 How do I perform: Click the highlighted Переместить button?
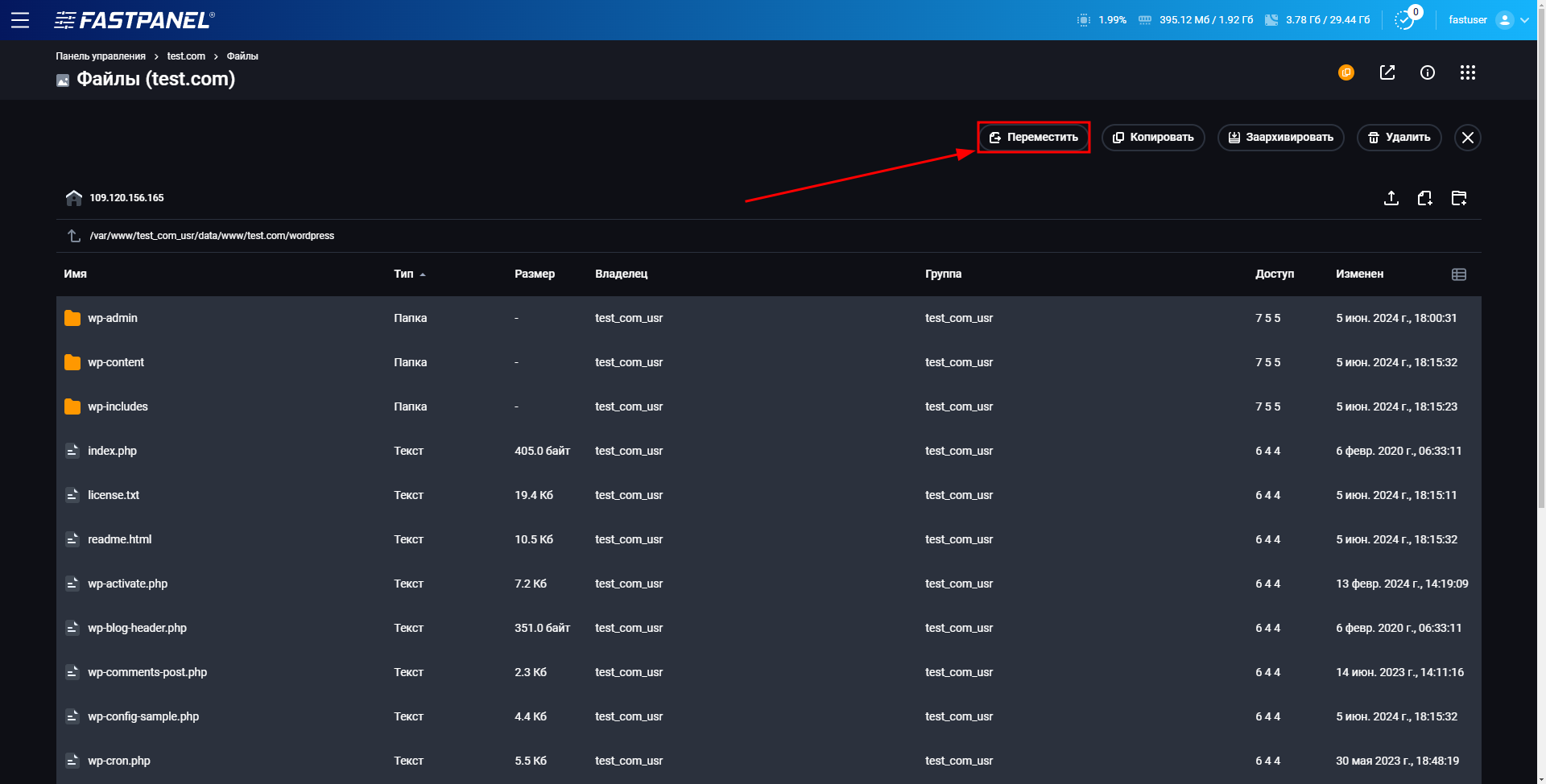(x=1034, y=137)
